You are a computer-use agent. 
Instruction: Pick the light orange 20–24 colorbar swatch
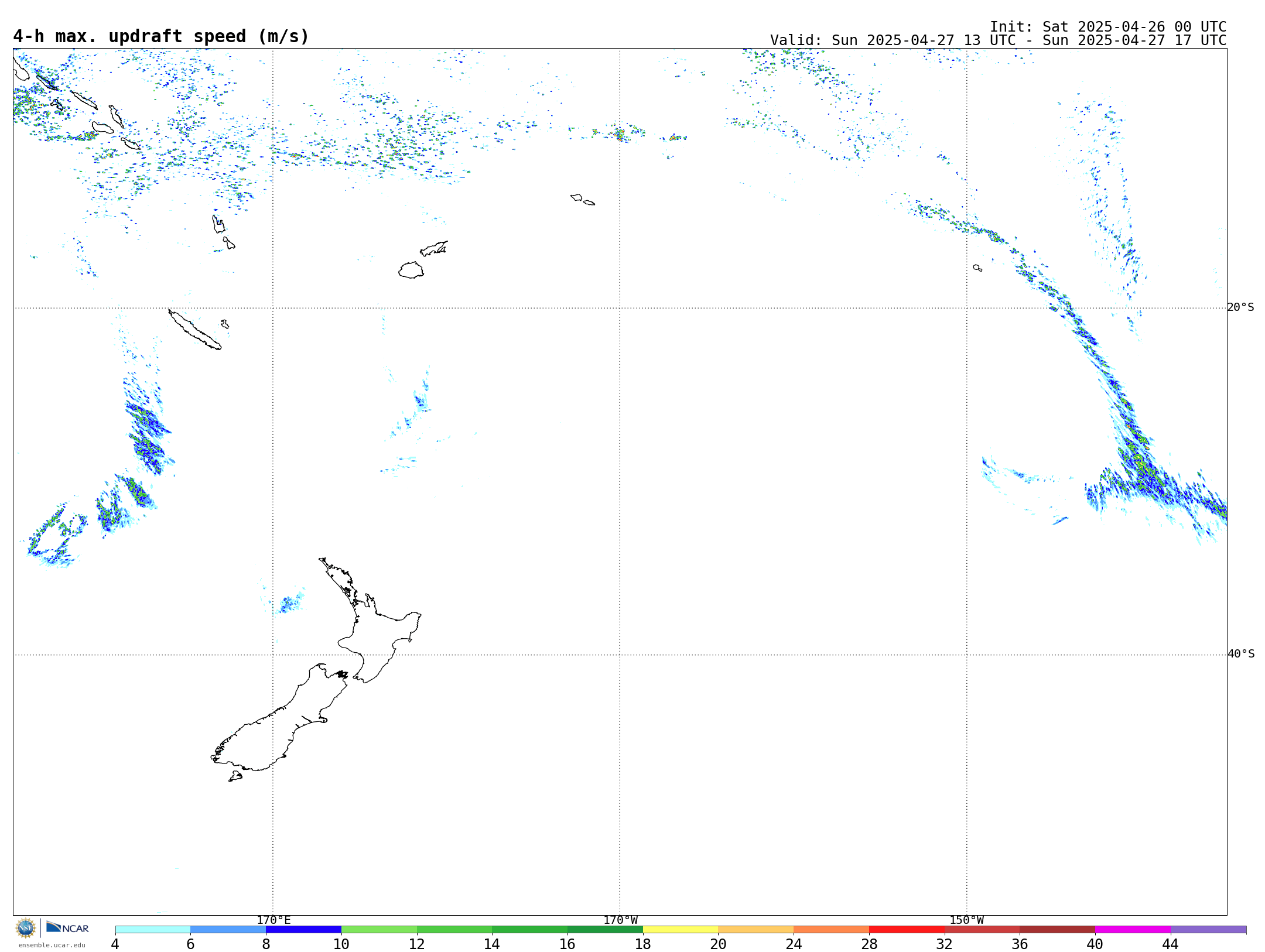point(756,930)
